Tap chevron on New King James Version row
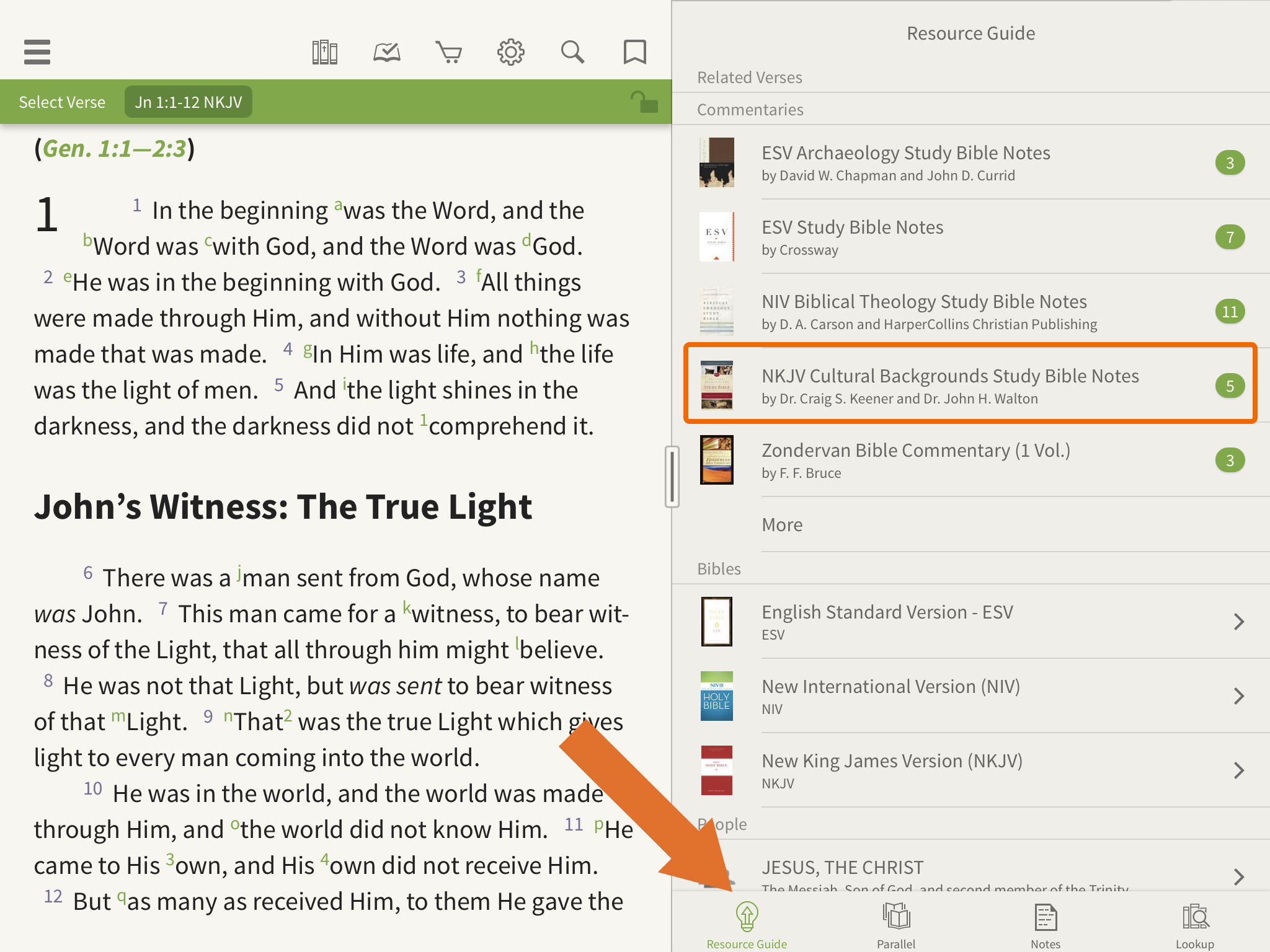 pyautogui.click(x=1238, y=770)
